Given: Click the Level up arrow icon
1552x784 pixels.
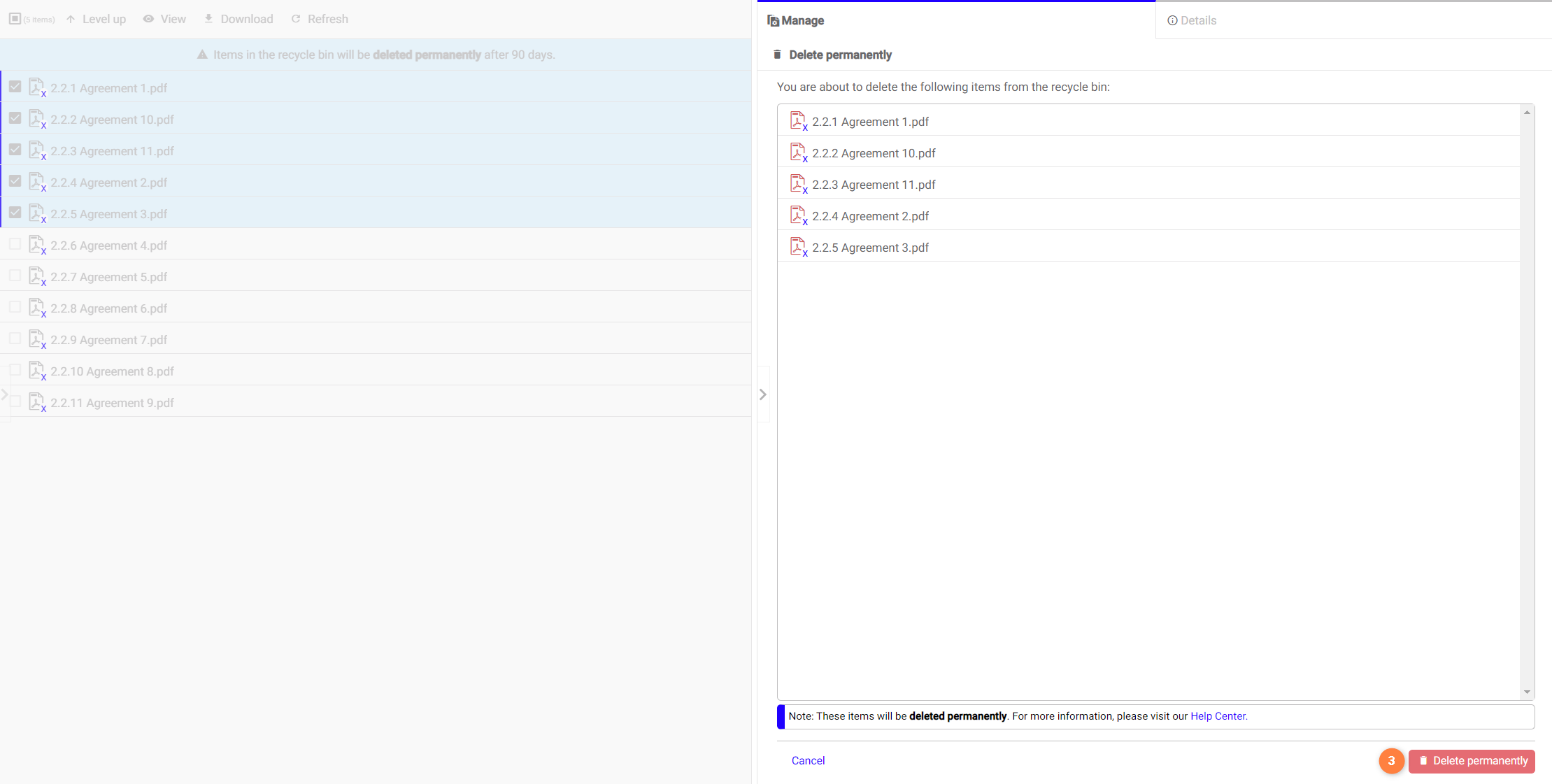Looking at the screenshot, I should pos(71,19).
